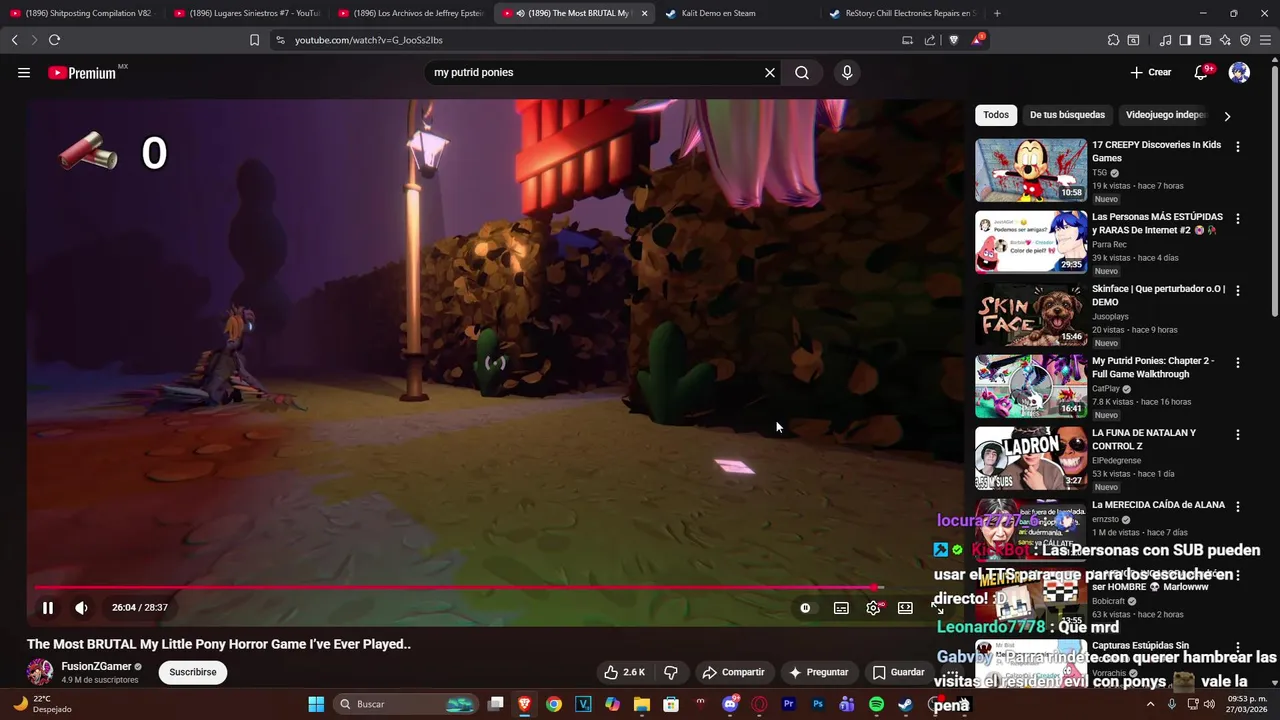Open the Crear create menu
Image resolution: width=1280 pixels, height=720 pixels.
[x=1151, y=72]
